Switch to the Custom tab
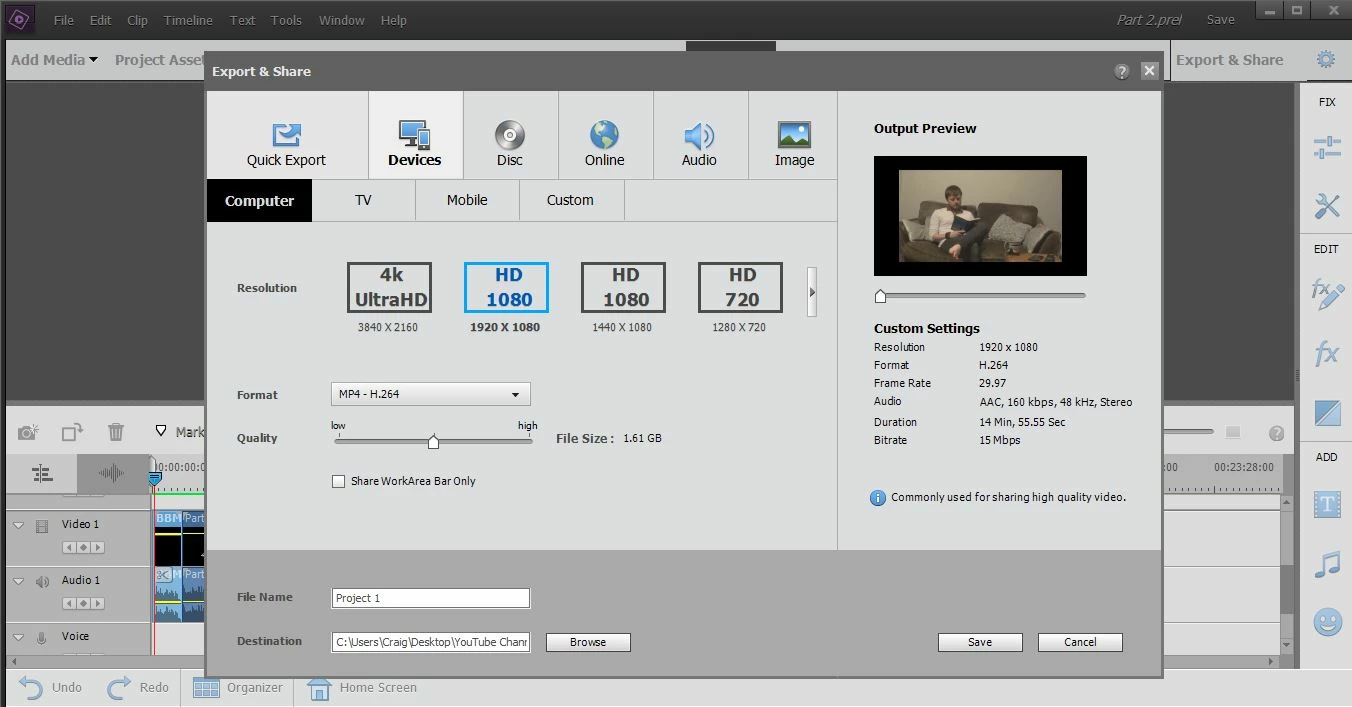Viewport: 1352px width, 707px height. [570, 200]
